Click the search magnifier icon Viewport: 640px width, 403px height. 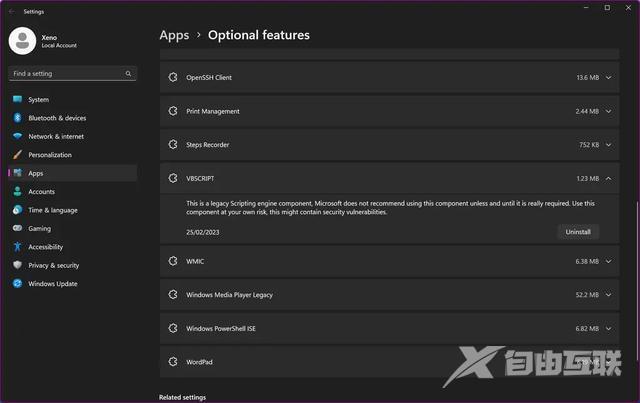pos(128,74)
